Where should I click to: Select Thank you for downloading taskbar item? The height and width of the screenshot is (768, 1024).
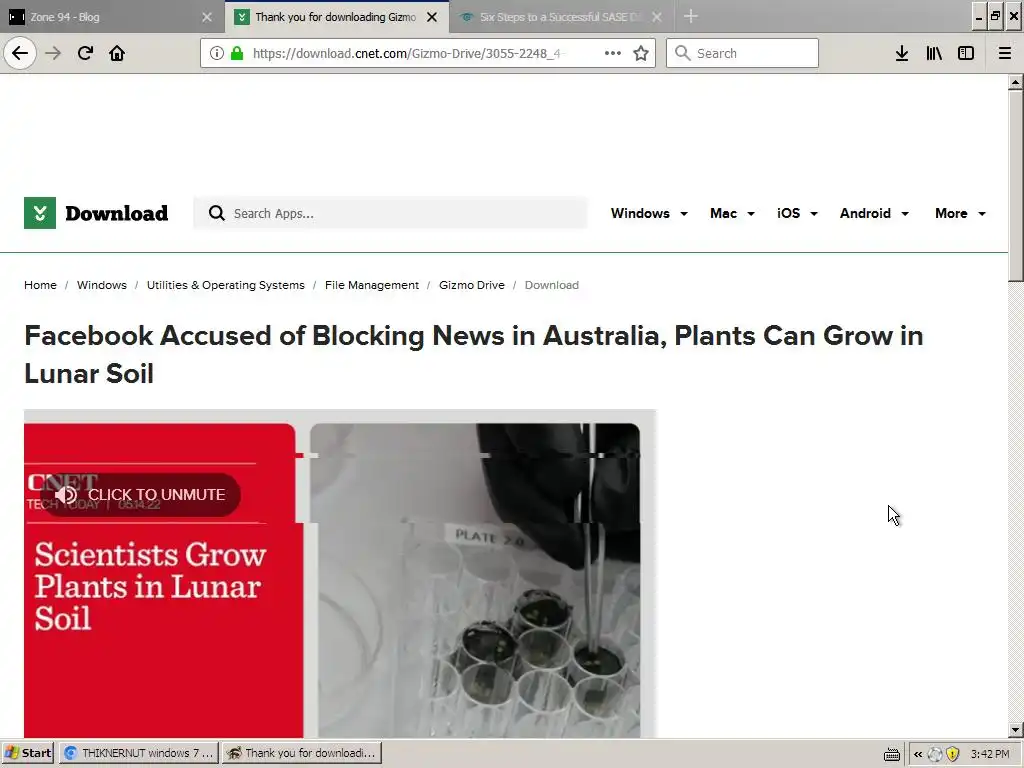pyautogui.click(x=301, y=753)
